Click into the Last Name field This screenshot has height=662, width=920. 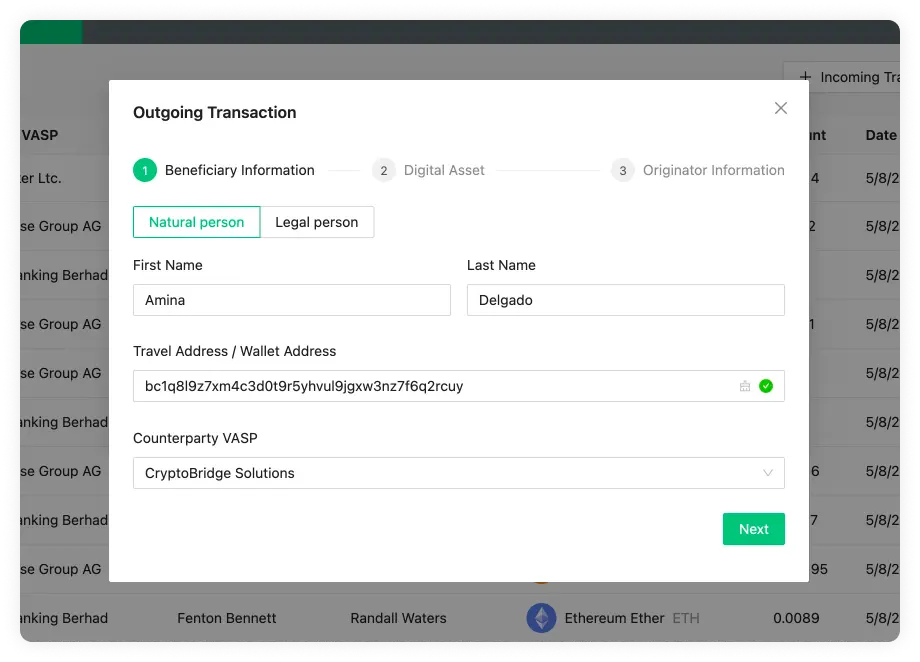tap(625, 300)
